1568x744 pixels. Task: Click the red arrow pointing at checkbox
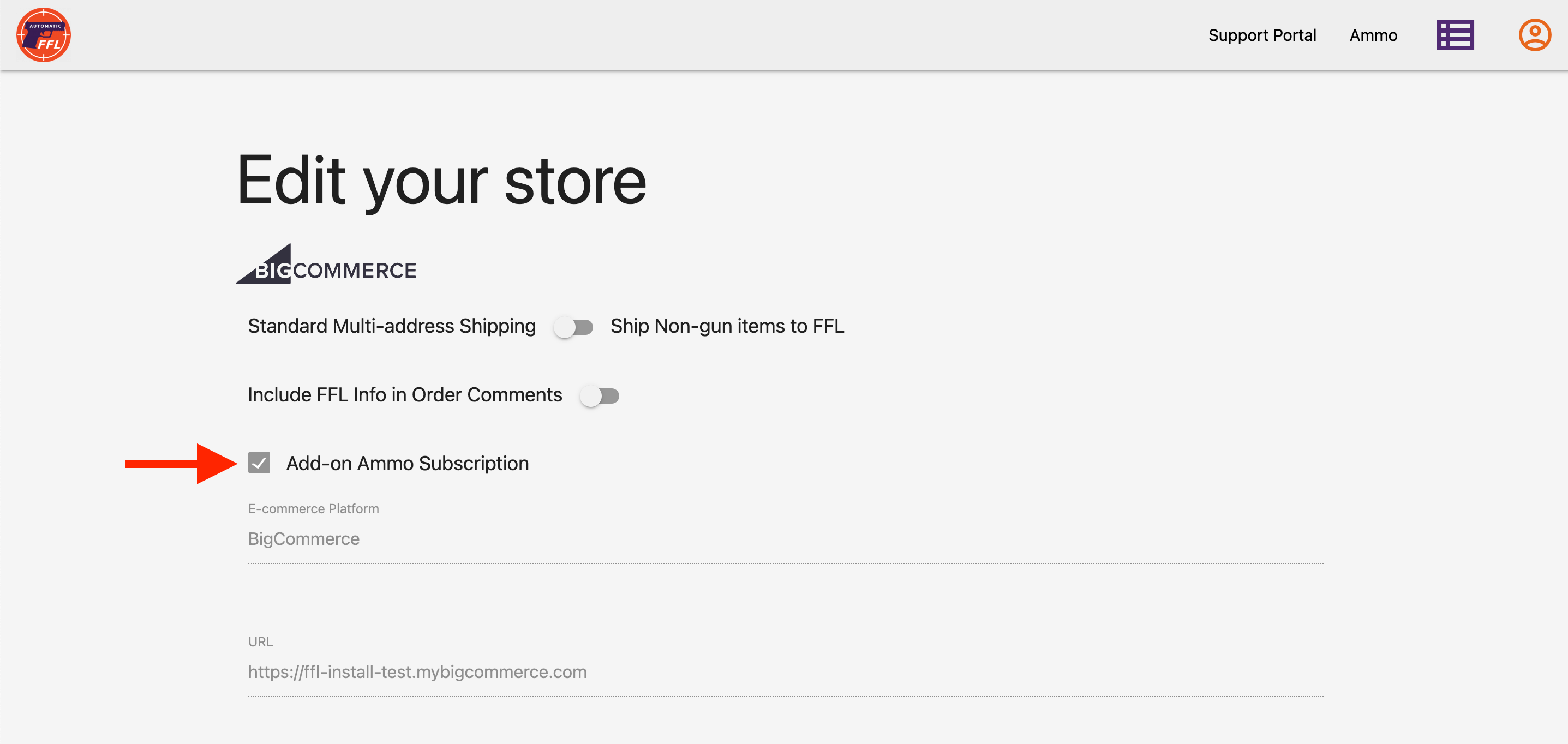181,464
